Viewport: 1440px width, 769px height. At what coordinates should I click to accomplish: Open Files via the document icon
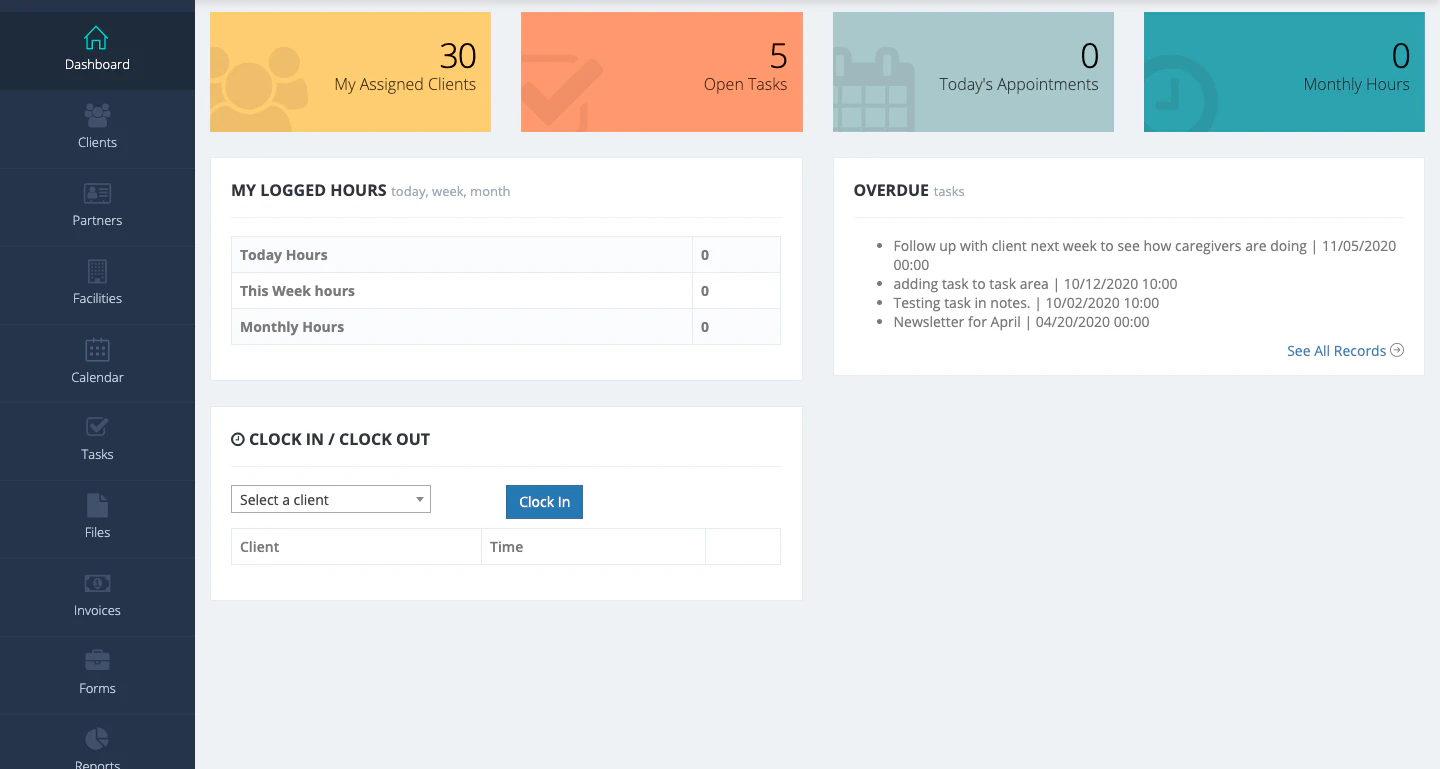(x=97, y=504)
